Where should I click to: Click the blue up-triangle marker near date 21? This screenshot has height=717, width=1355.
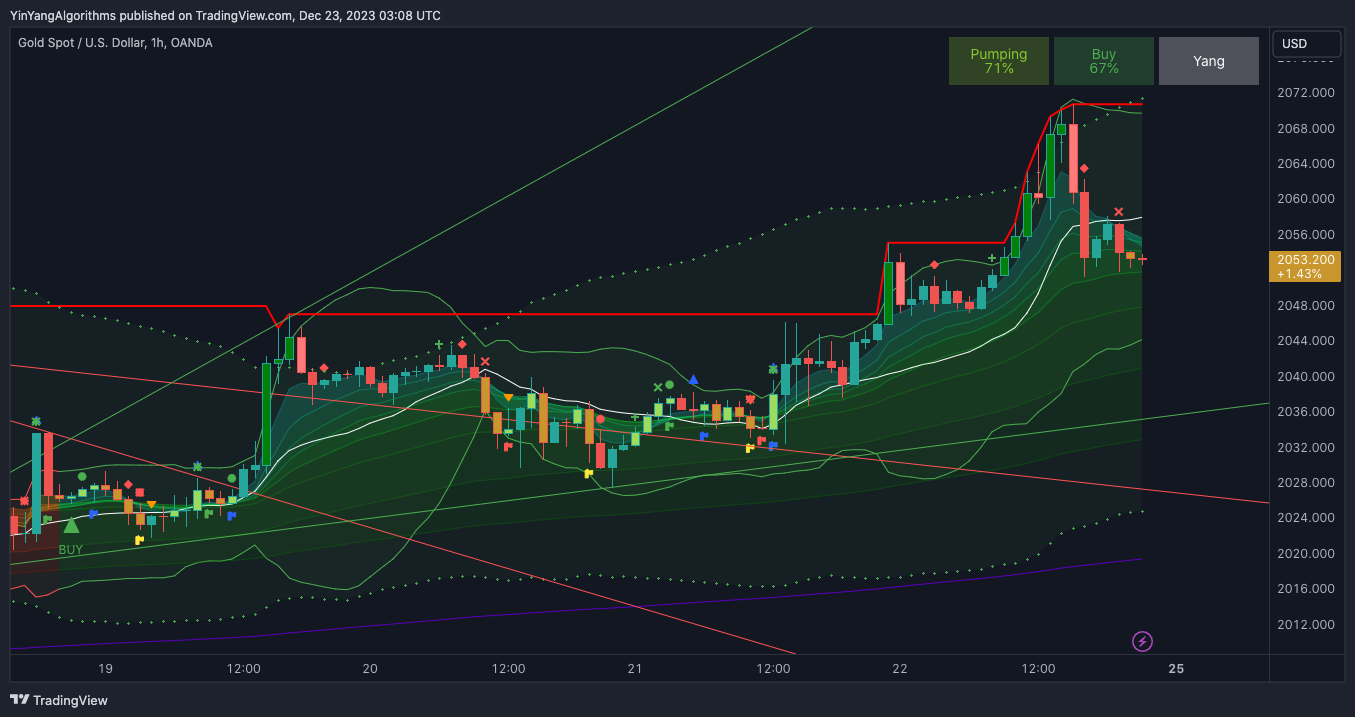coord(693,380)
